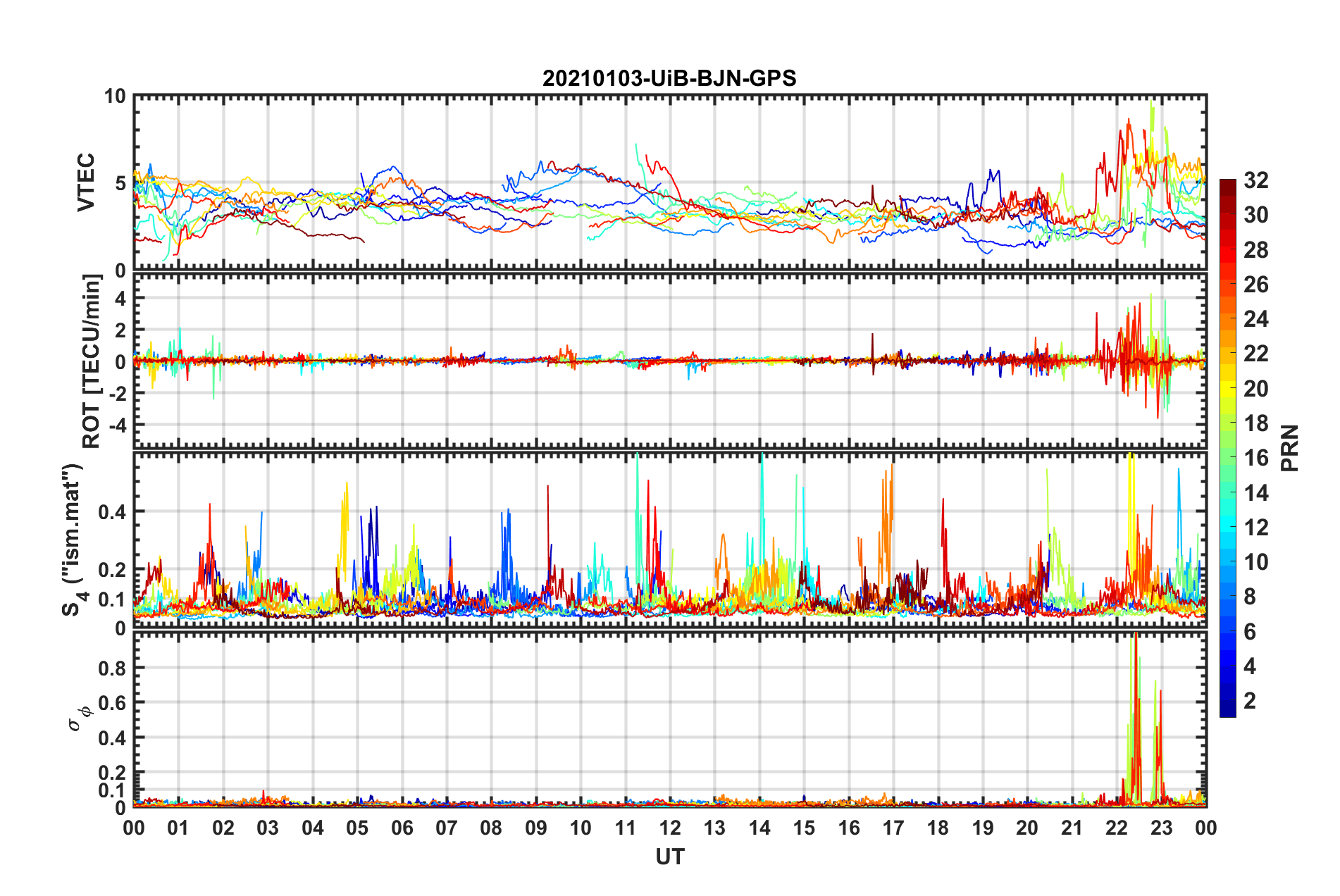Click UT axis tick label 23
The image size is (1340, 896).
pos(1162,828)
